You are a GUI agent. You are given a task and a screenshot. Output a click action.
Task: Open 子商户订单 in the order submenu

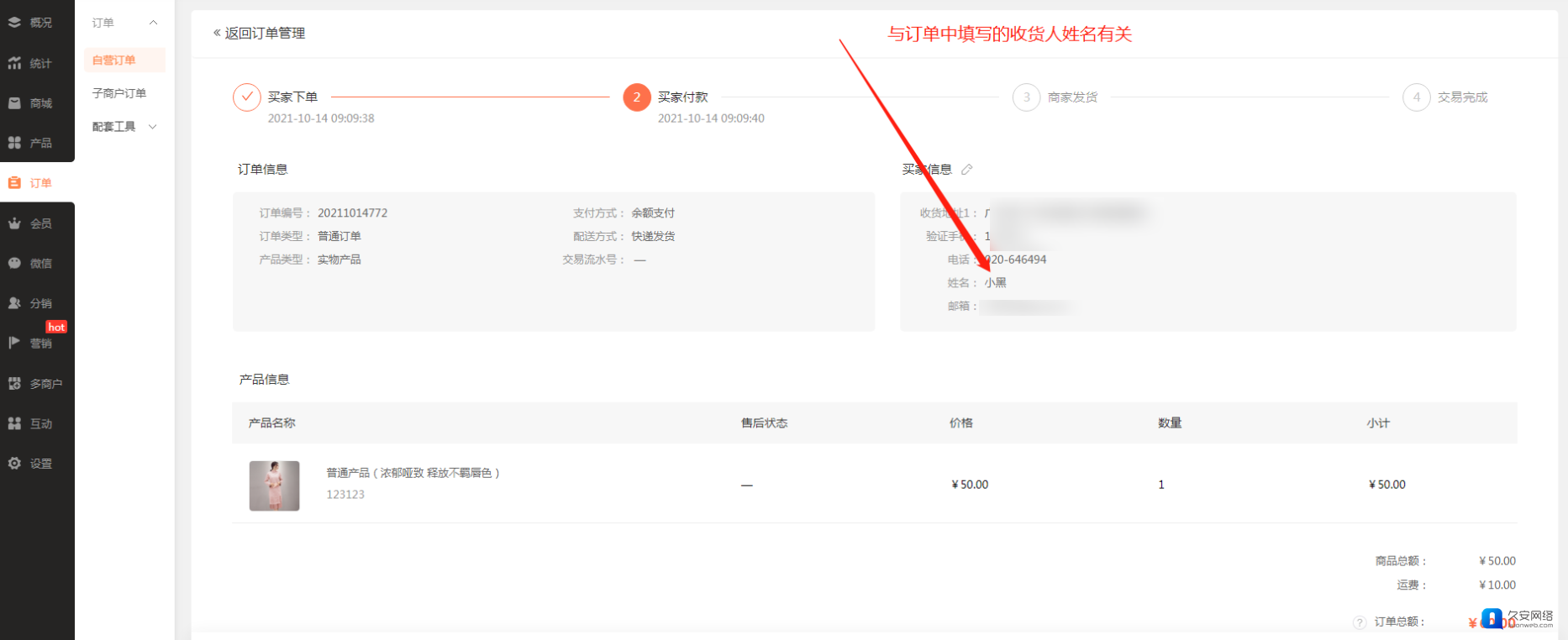[x=119, y=93]
